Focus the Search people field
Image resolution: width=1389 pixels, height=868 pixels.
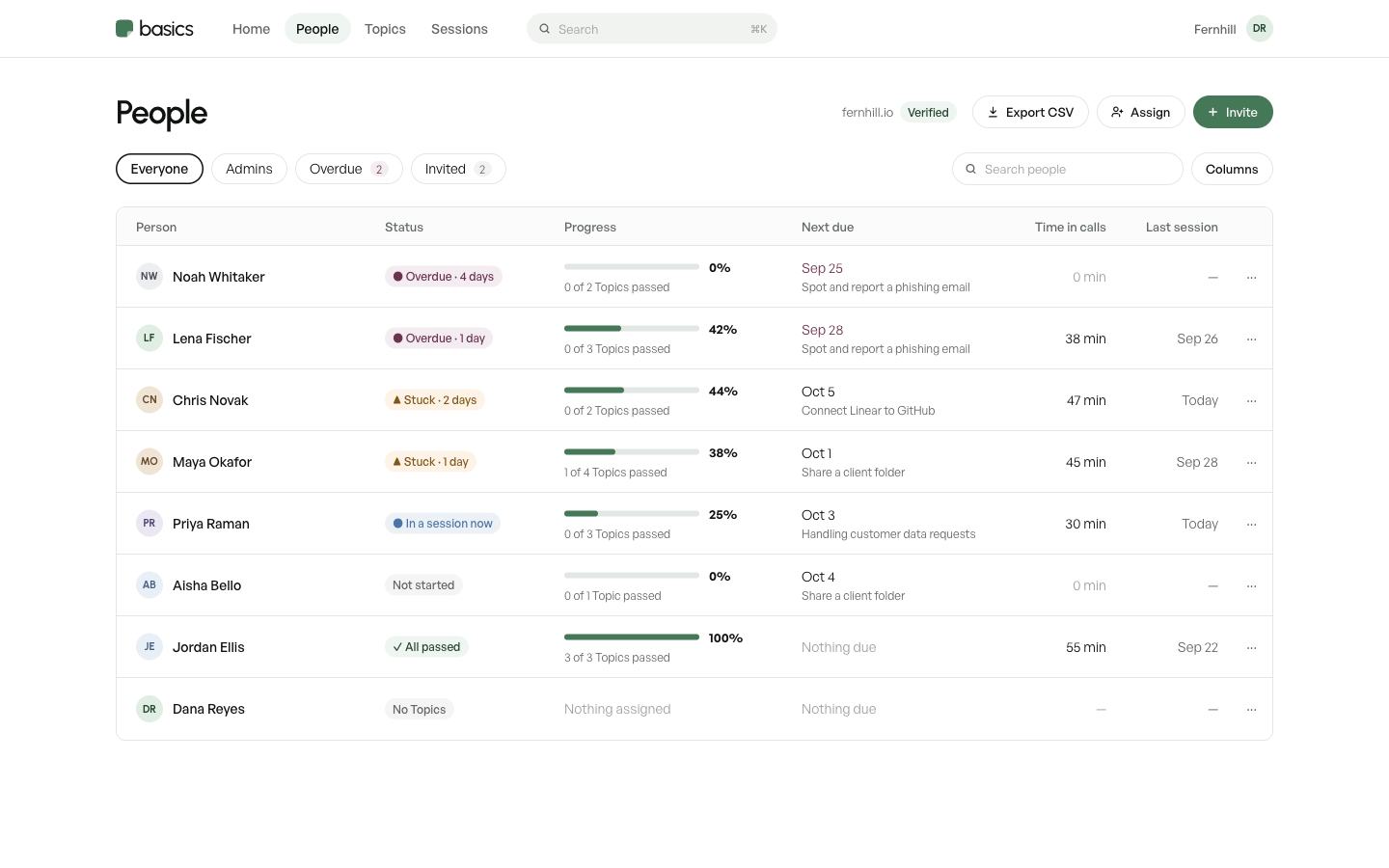(1068, 169)
